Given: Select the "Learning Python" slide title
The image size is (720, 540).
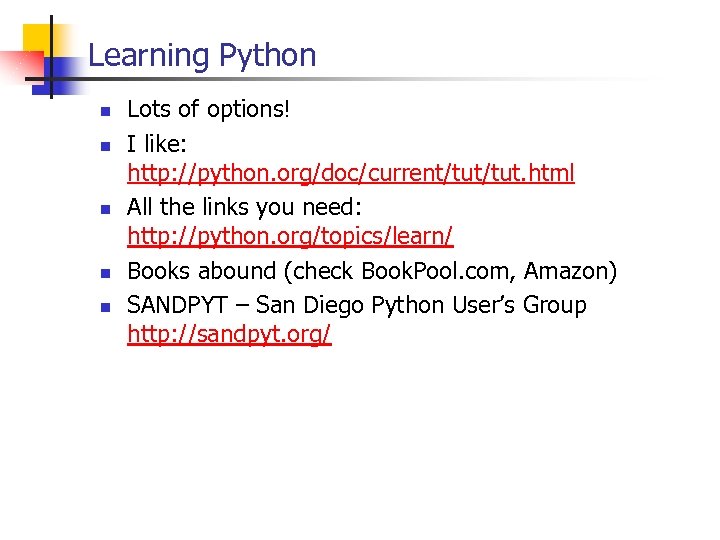Looking at the screenshot, I should (x=202, y=55).
